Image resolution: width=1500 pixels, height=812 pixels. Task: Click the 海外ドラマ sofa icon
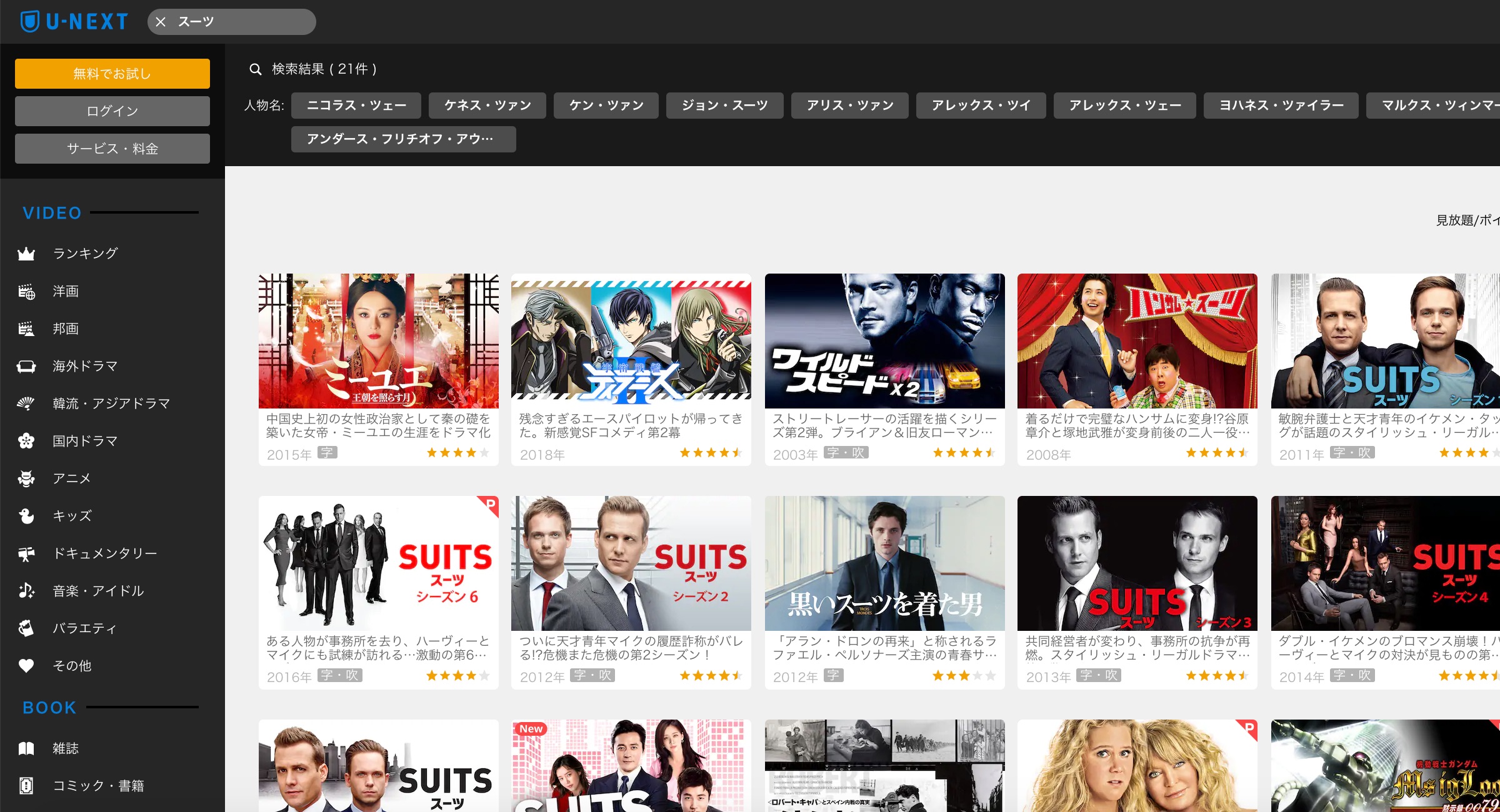tap(26, 366)
